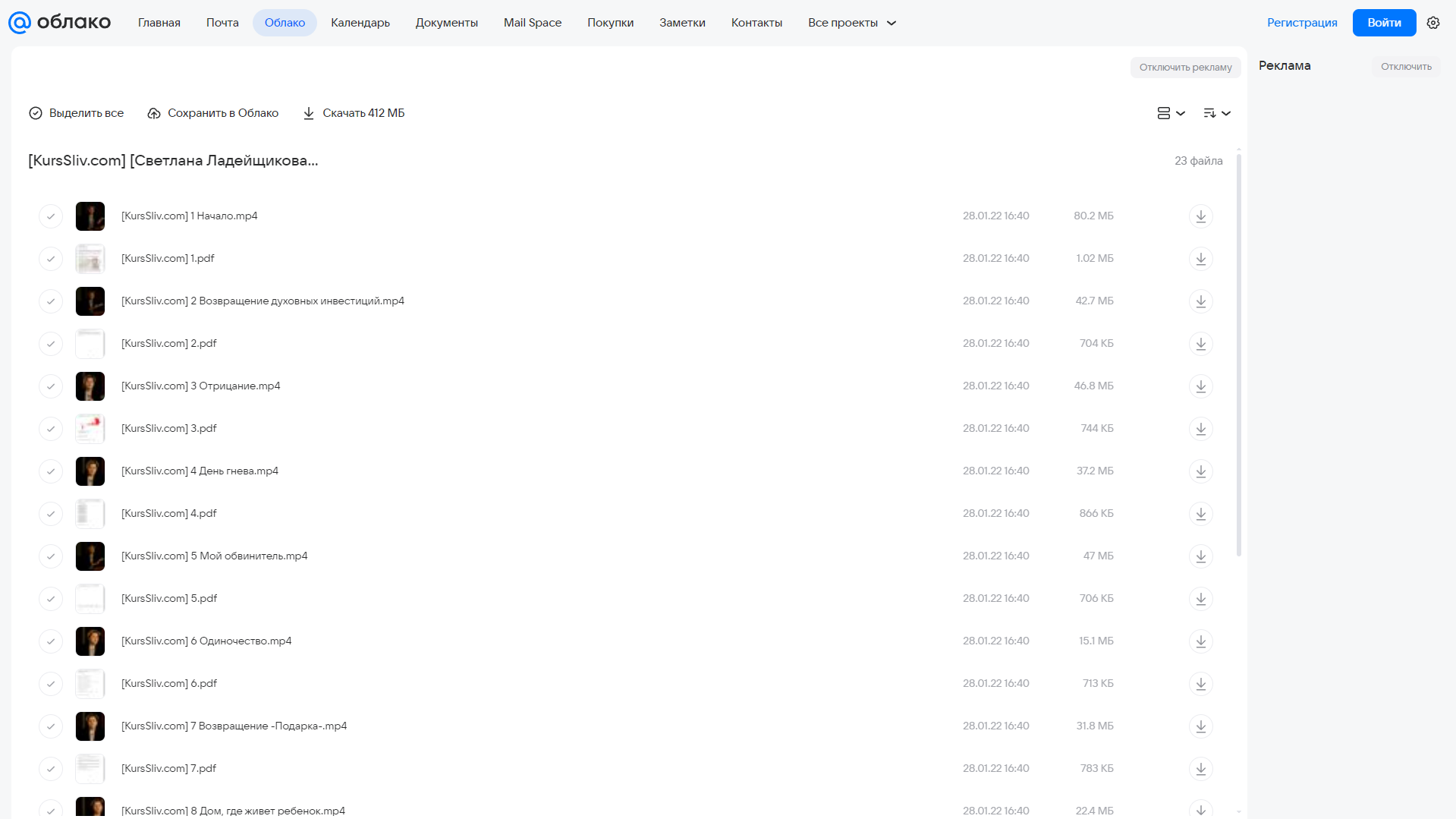
Task: Open the settings gear icon
Action: click(1433, 23)
